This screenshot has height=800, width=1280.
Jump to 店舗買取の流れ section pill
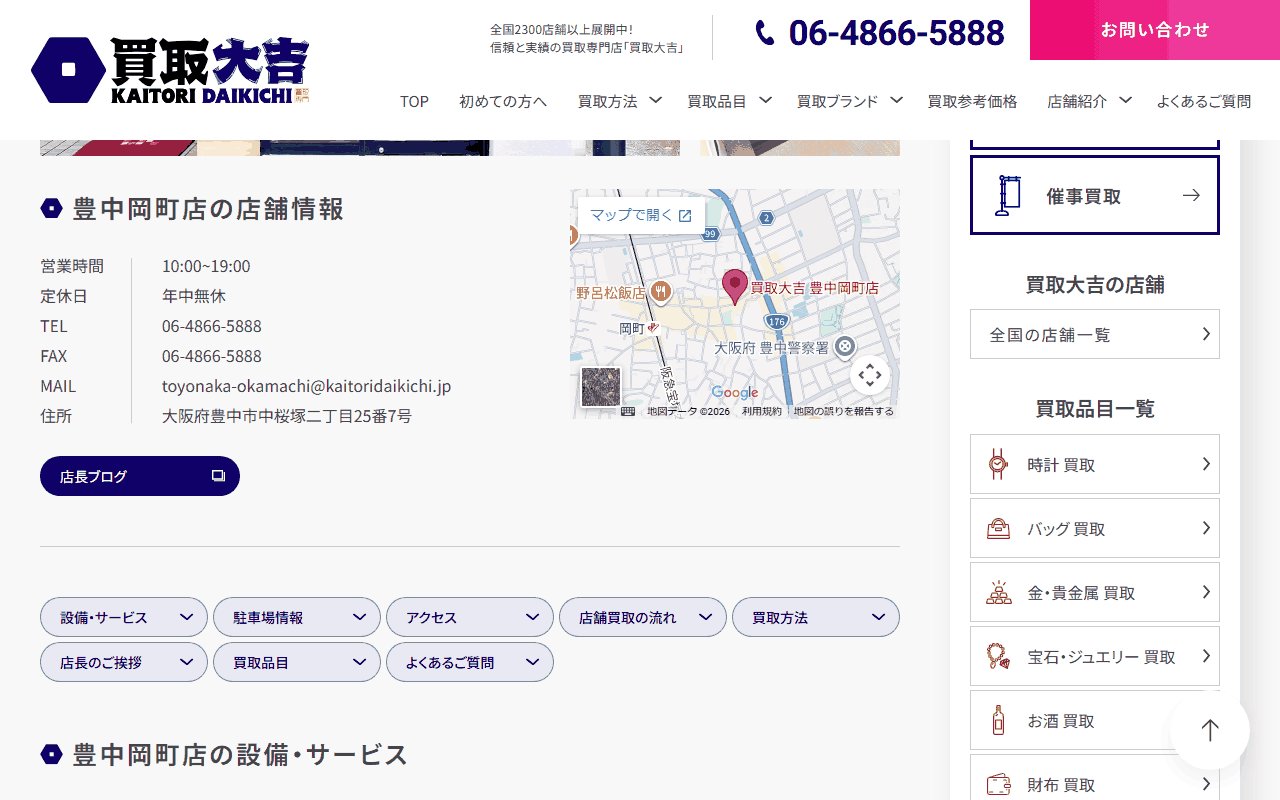pyautogui.click(x=643, y=617)
